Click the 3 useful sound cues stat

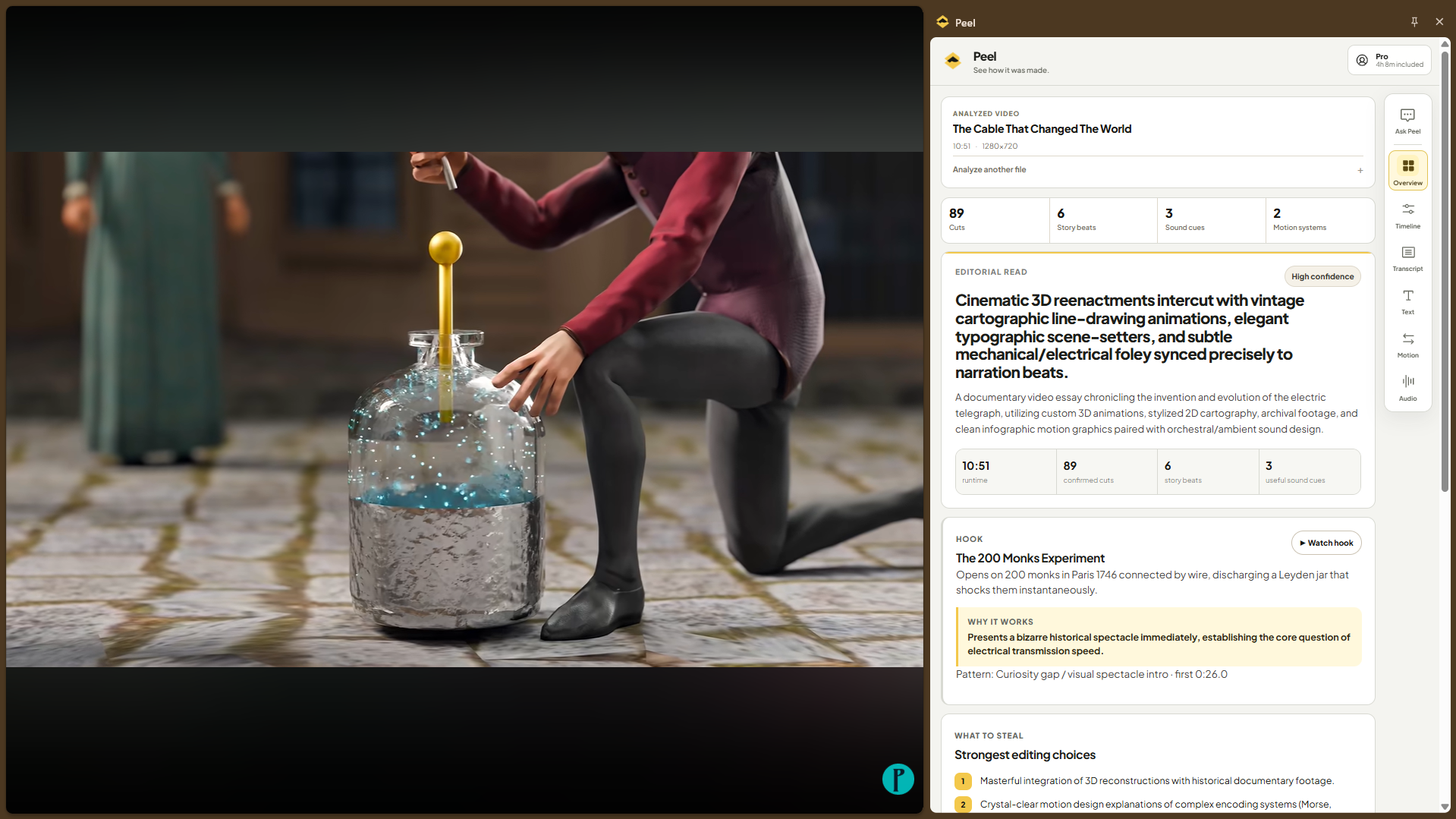click(1310, 471)
